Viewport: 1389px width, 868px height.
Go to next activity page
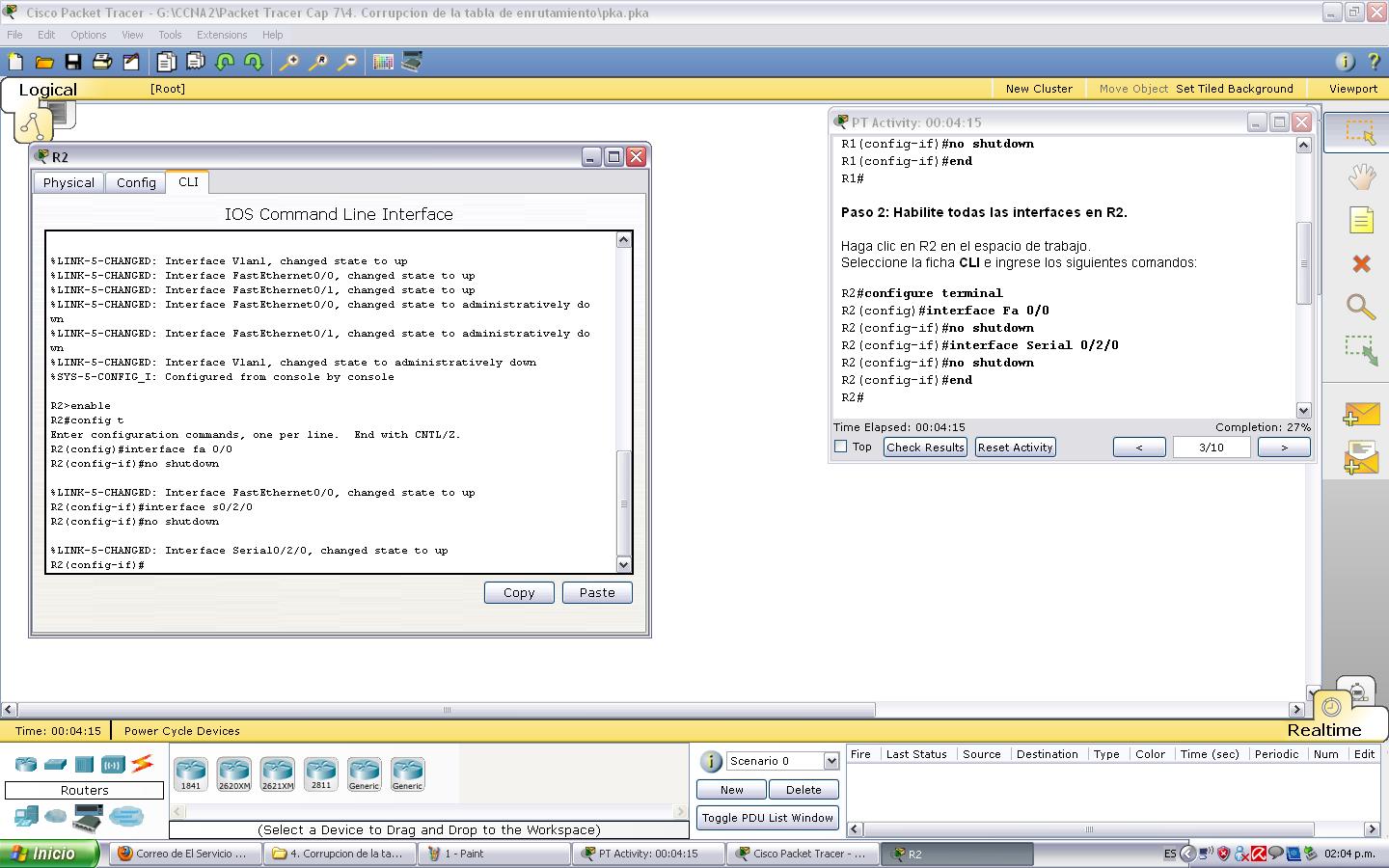tap(1284, 448)
